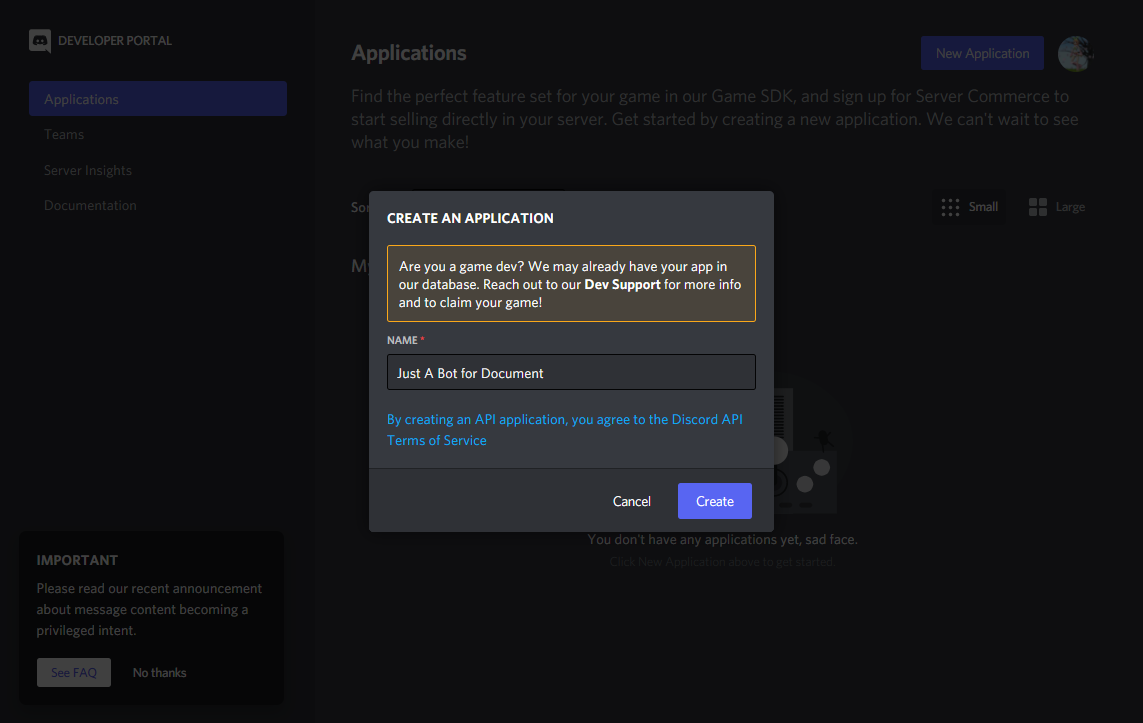1143x723 pixels.
Task: Cancel the Create an Application dialog
Action: pos(631,501)
